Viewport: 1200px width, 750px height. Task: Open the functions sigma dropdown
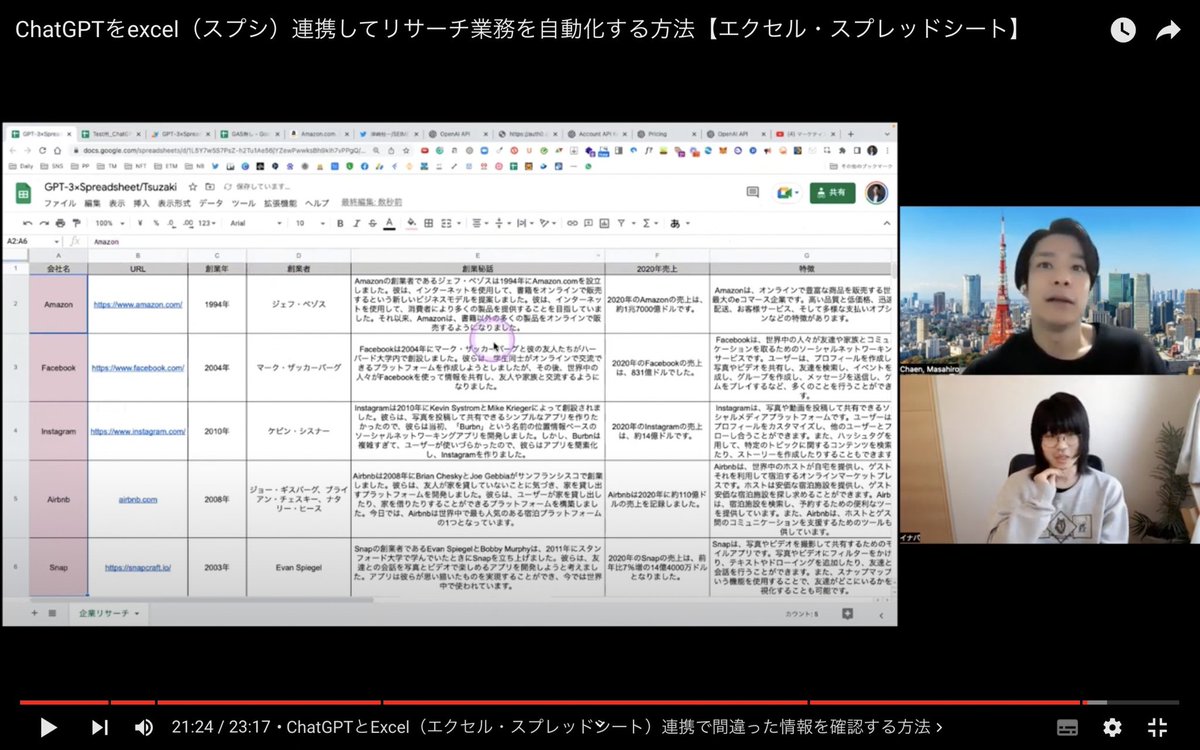point(650,223)
